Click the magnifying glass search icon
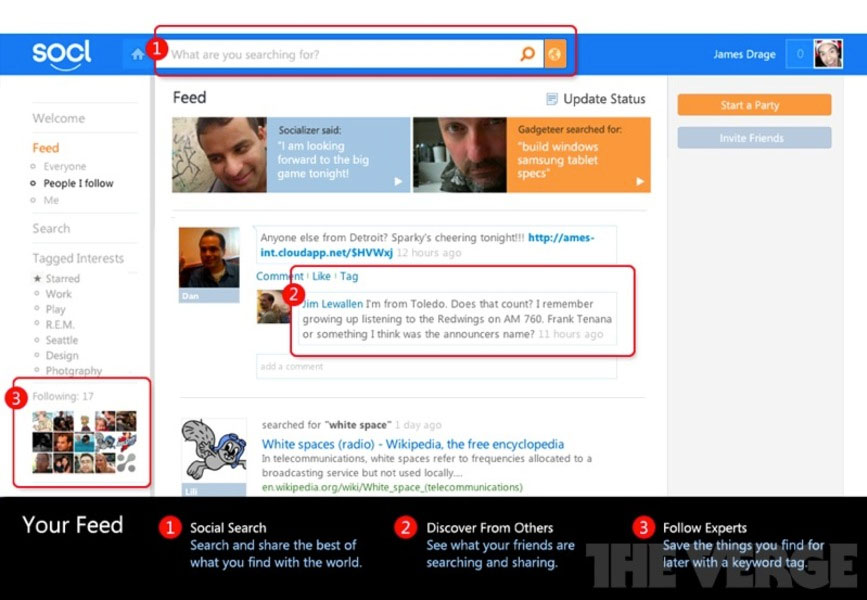Viewport: 867px width, 600px height. point(527,53)
